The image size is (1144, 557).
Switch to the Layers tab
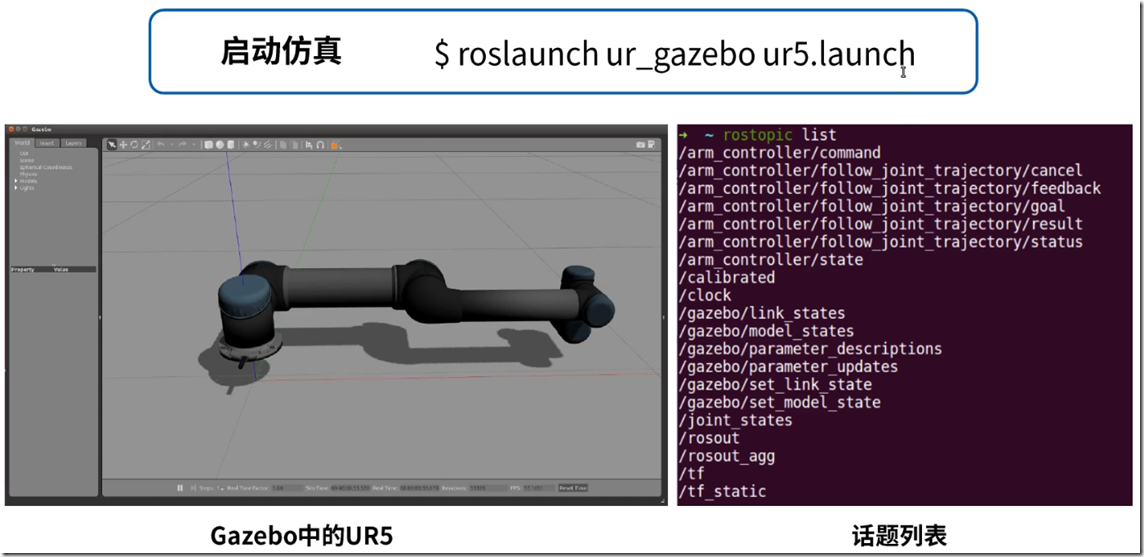pyautogui.click(x=73, y=143)
